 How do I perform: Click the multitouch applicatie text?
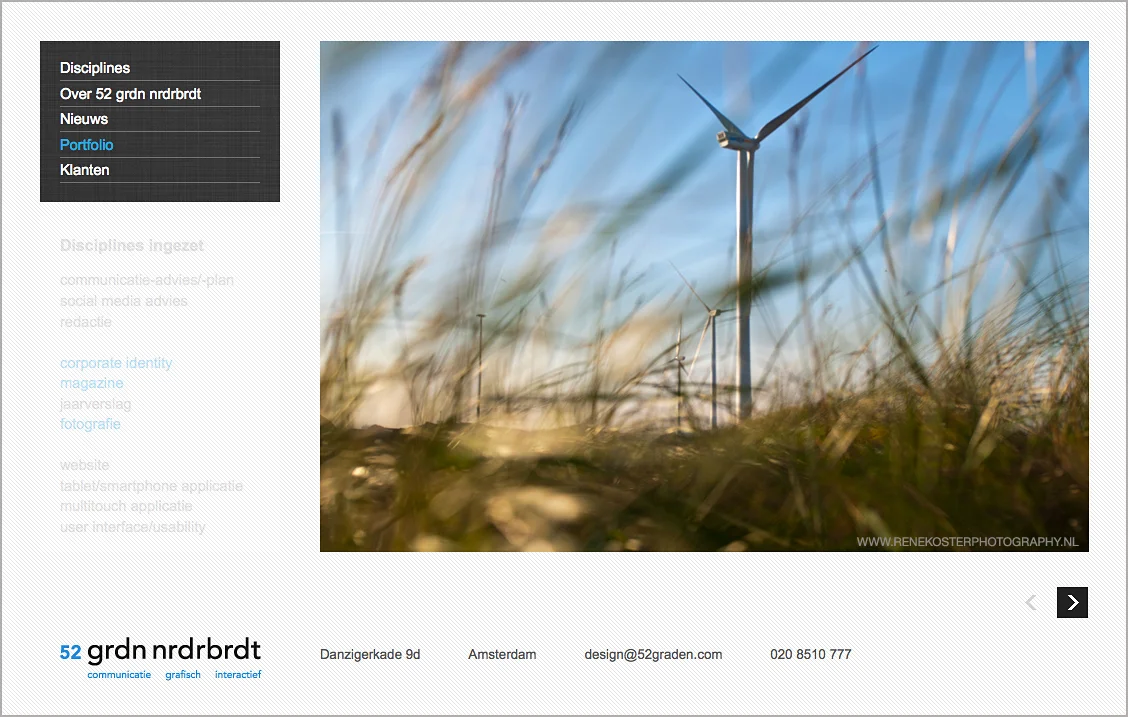[x=126, y=506]
